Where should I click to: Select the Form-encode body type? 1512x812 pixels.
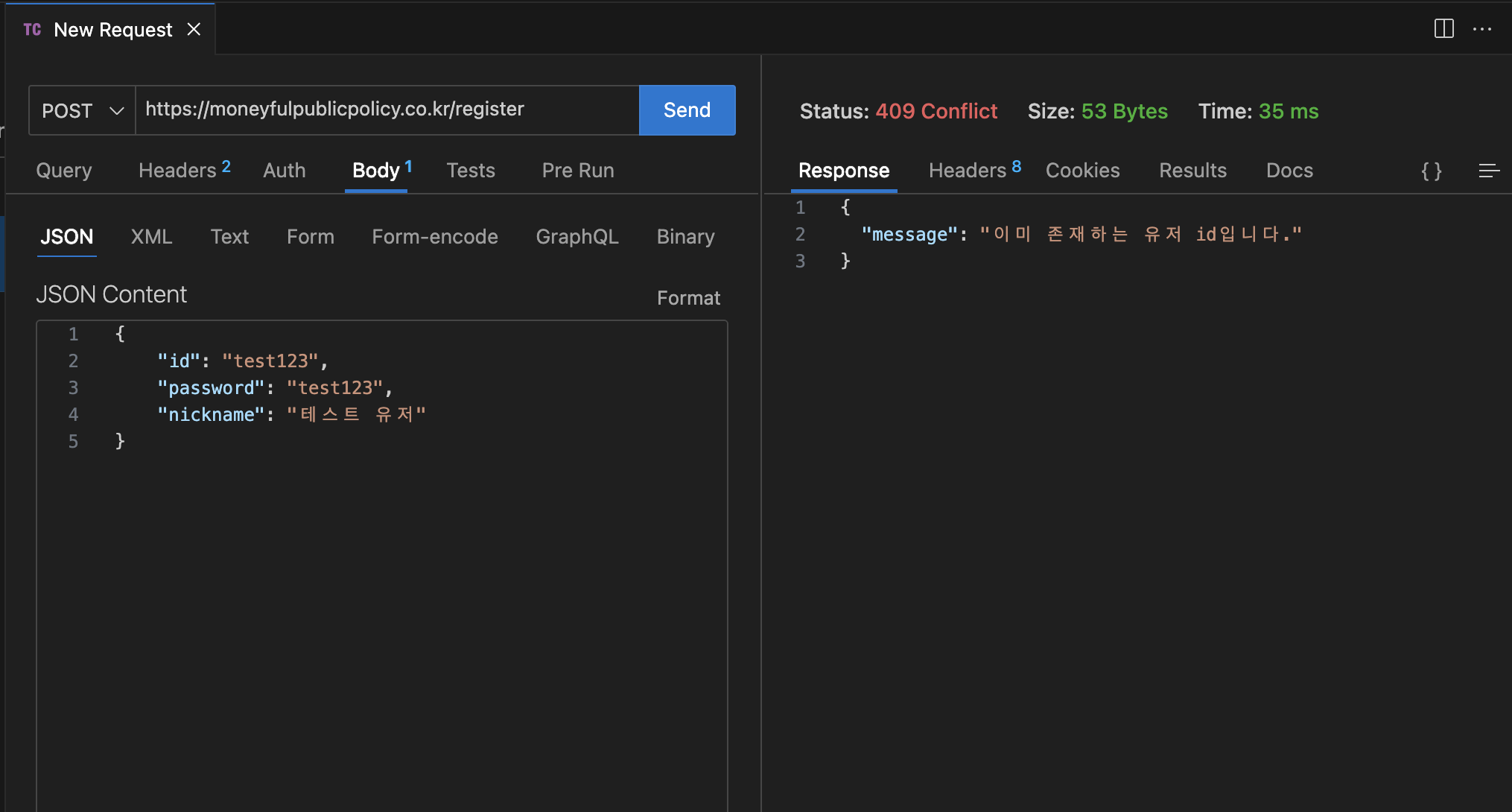tap(434, 237)
